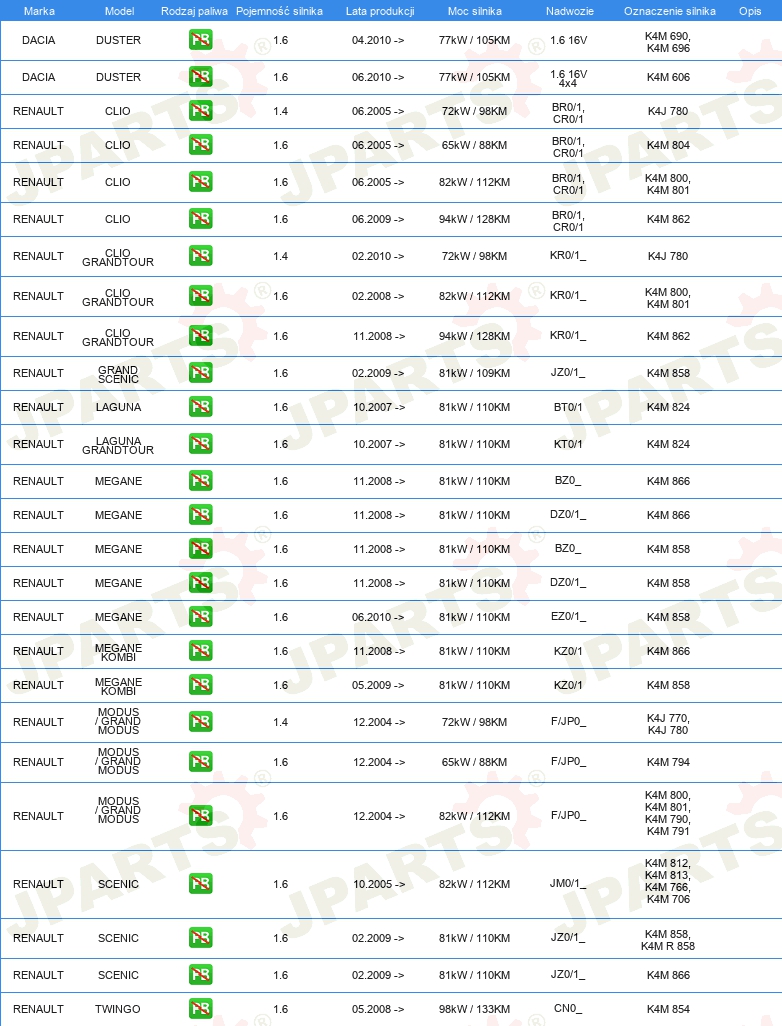The height and width of the screenshot is (1026, 782).
Task: Select the 05.2009 -> production date cell
Action: pos(378,685)
